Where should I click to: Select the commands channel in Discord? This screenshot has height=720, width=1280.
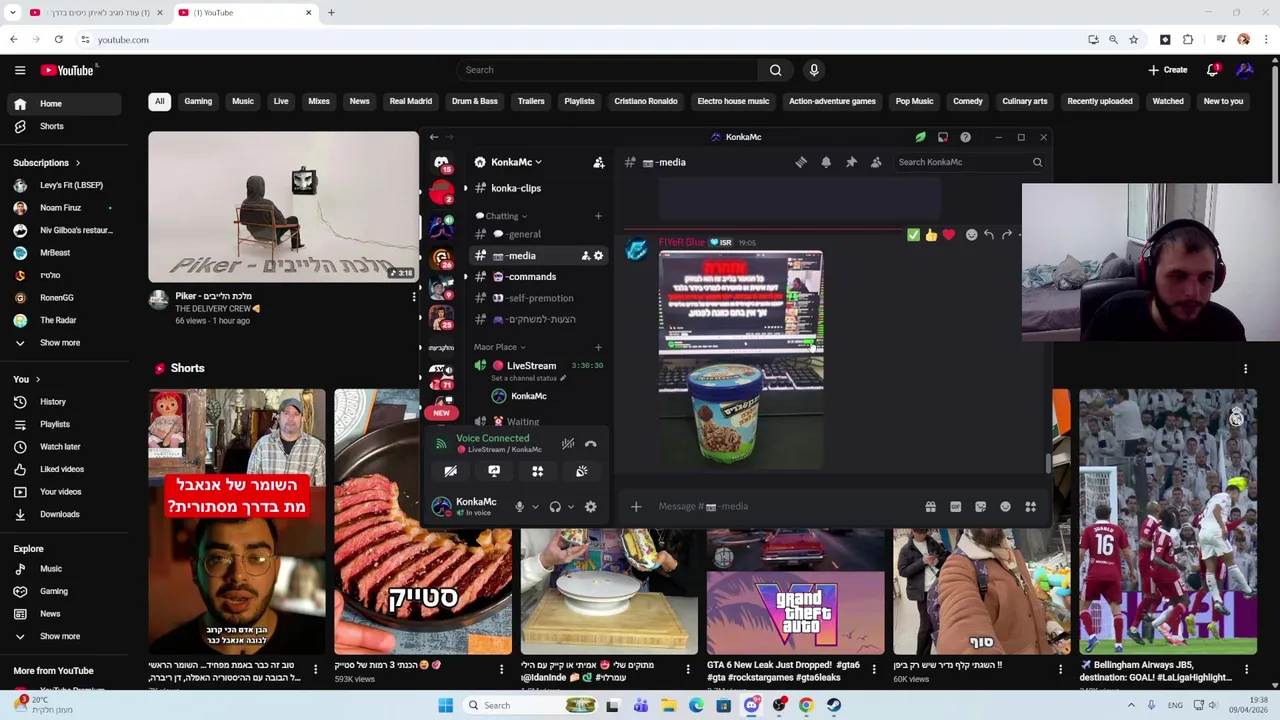pyautogui.click(x=538, y=277)
